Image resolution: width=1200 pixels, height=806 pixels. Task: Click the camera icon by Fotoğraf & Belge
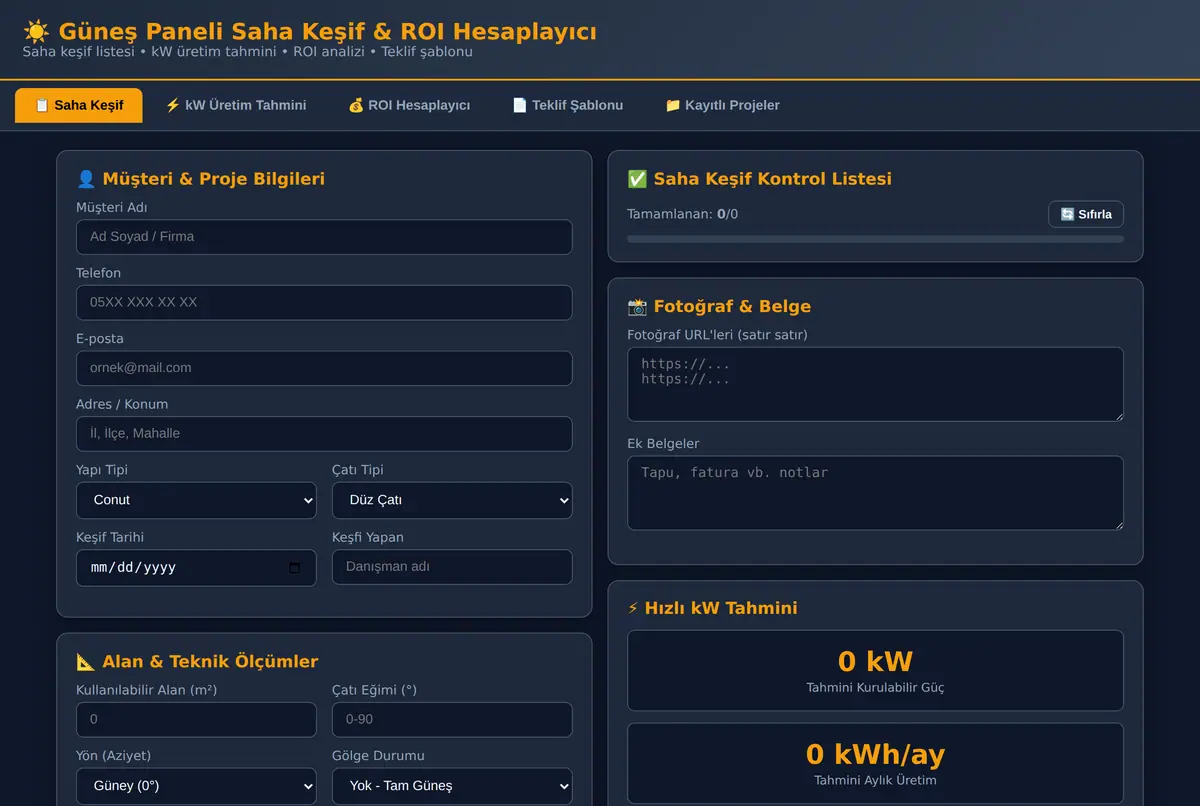pos(637,307)
